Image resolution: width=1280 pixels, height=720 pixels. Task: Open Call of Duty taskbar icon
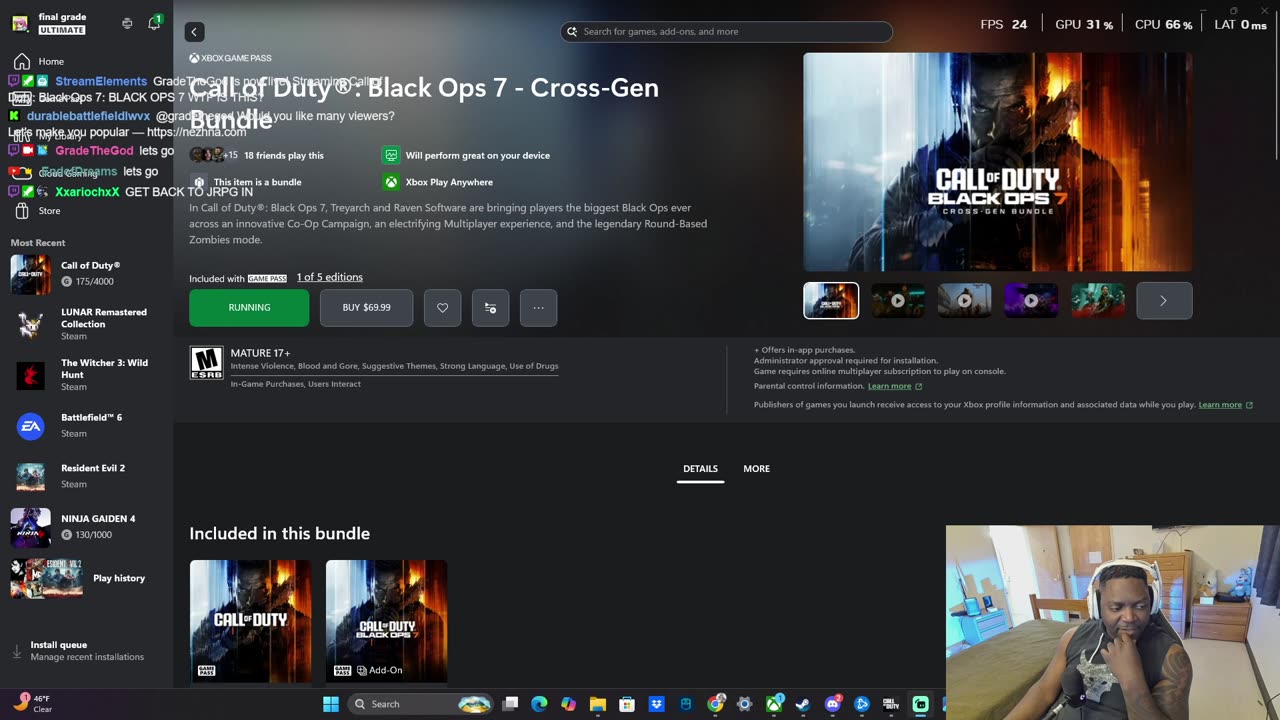891,704
